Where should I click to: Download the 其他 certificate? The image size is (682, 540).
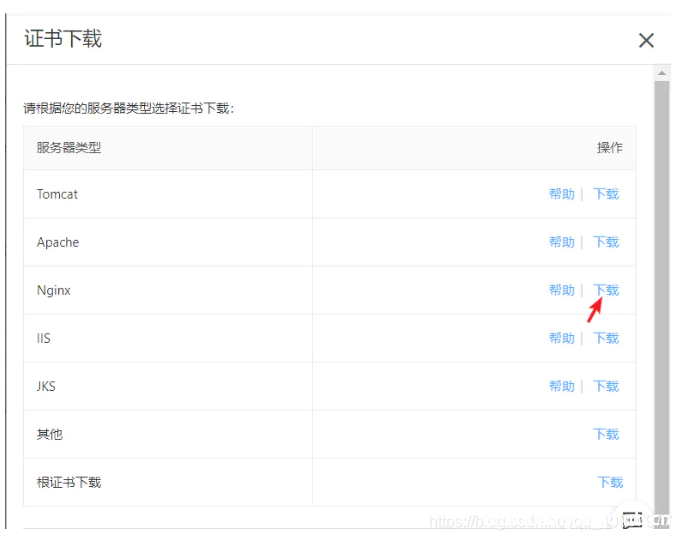click(x=606, y=434)
